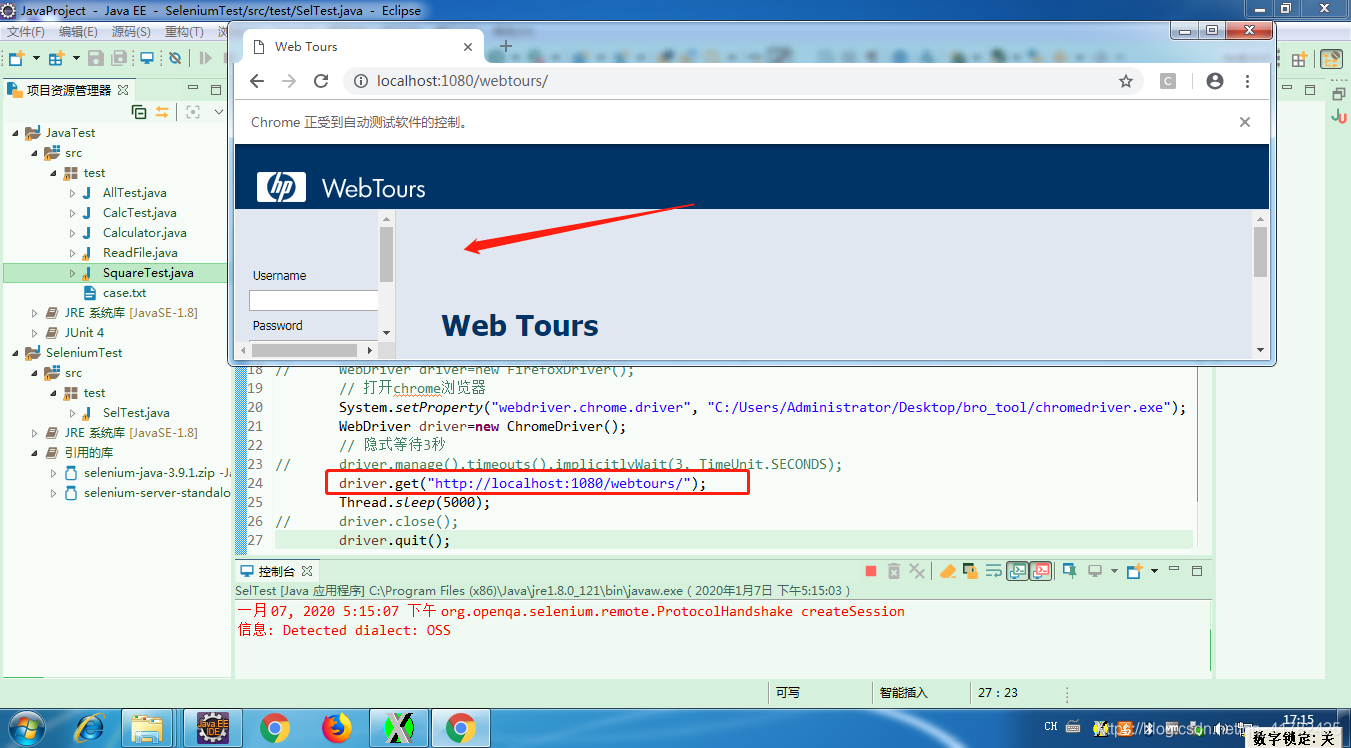The width and height of the screenshot is (1351, 748).
Task: Open the Chrome profile avatar icon
Action: [1215, 81]
